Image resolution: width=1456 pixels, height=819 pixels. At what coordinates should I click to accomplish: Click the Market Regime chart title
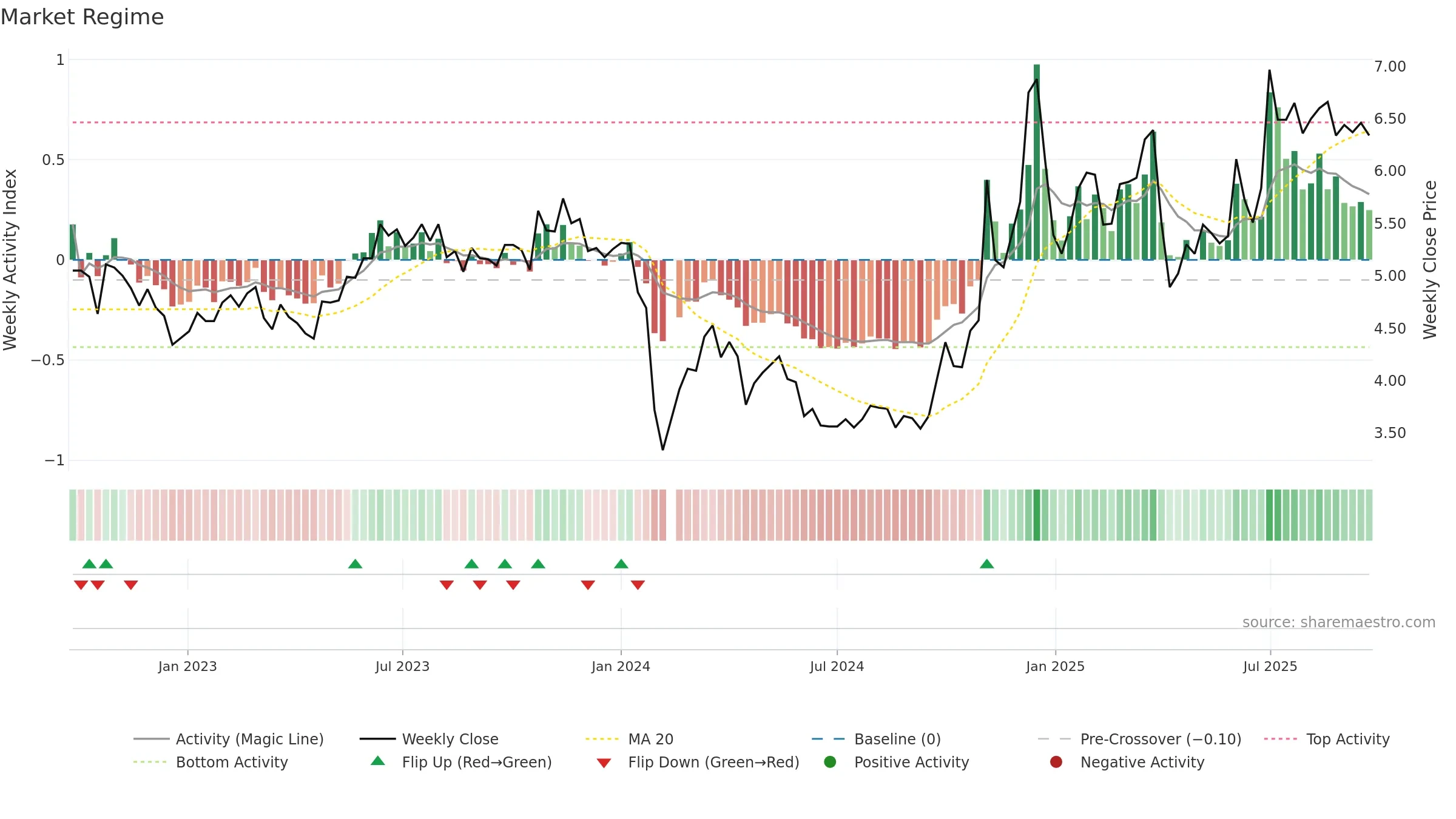coord(82,17)
